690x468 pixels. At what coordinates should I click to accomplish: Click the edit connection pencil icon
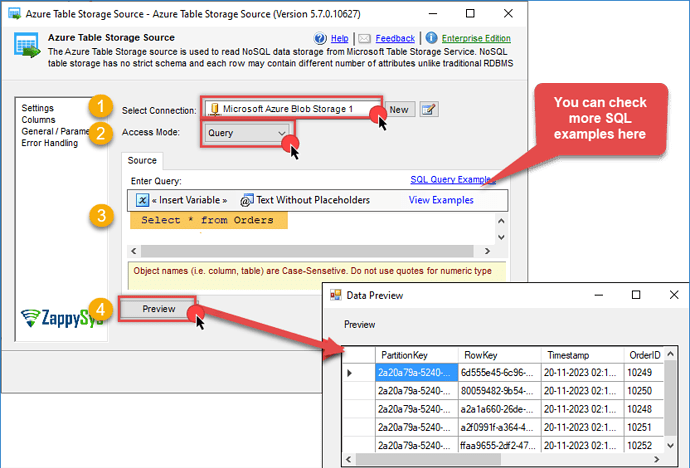click(x=429, y=110)
